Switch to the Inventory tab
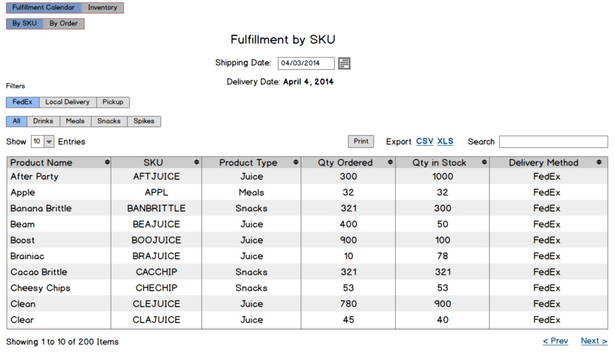The height and width of the screenshot is (360, 615). tap(102, 7)
